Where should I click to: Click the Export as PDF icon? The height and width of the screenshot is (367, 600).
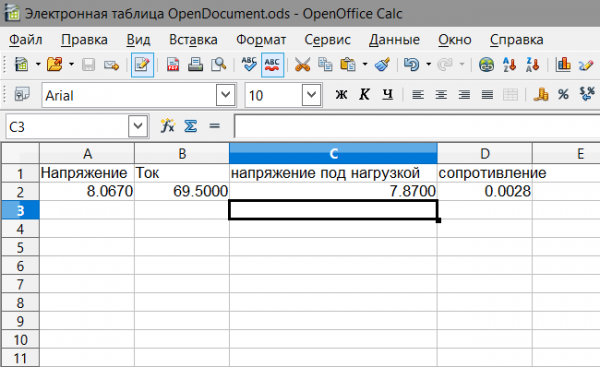pos(173,65)
